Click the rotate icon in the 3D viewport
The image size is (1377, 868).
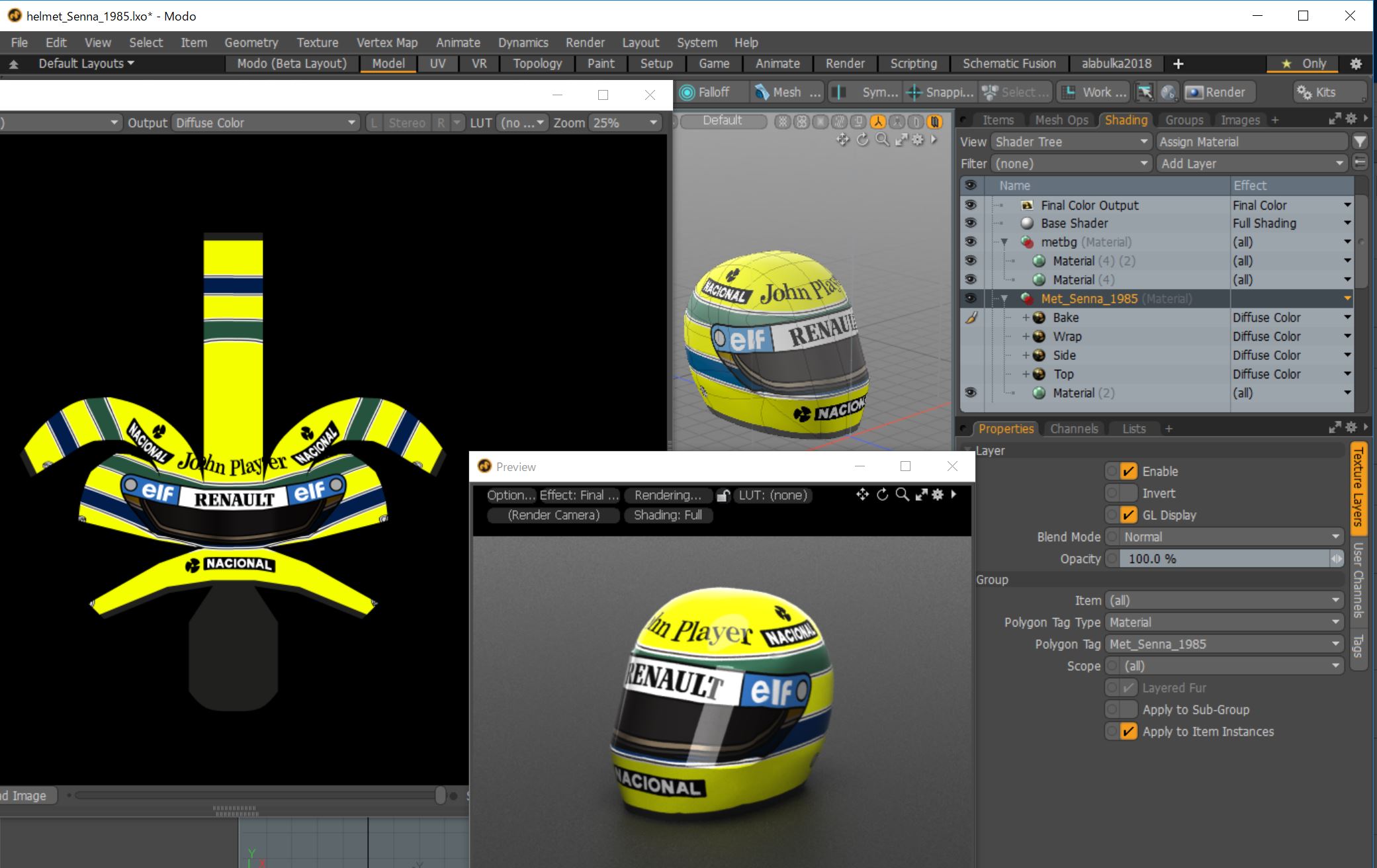click(862, 140)
